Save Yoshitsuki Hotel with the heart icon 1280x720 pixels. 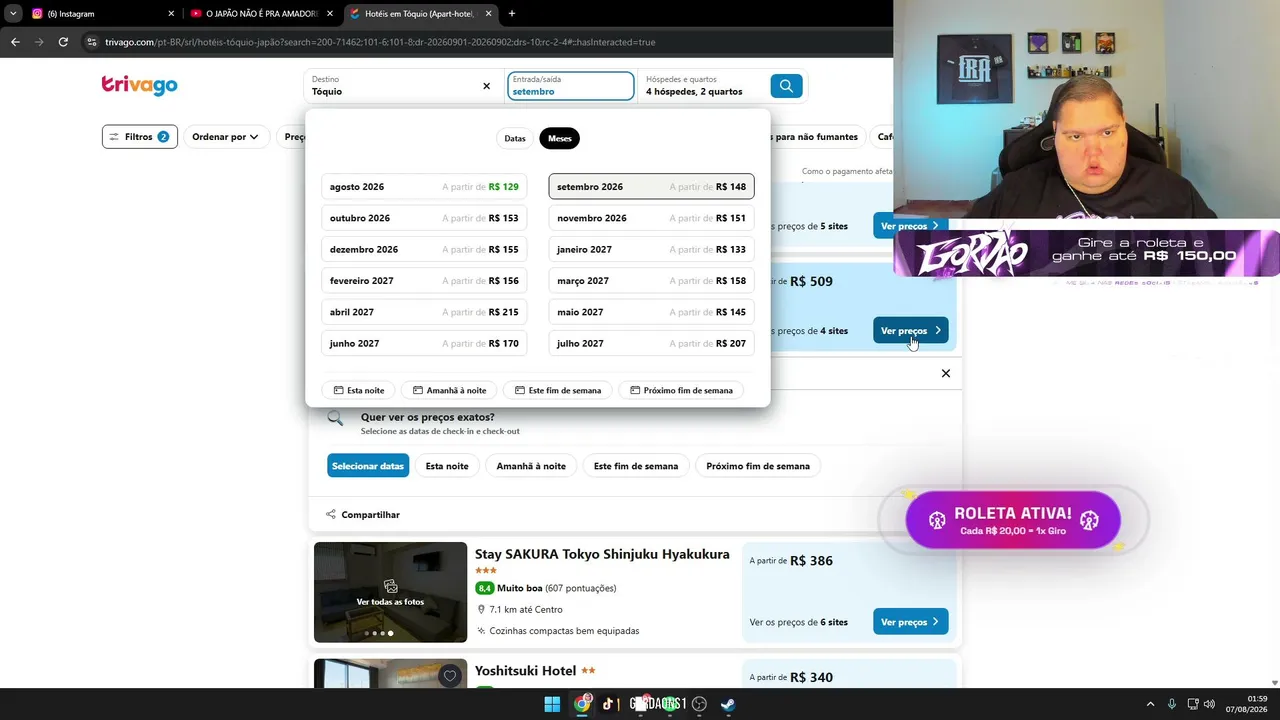point(450,676)
